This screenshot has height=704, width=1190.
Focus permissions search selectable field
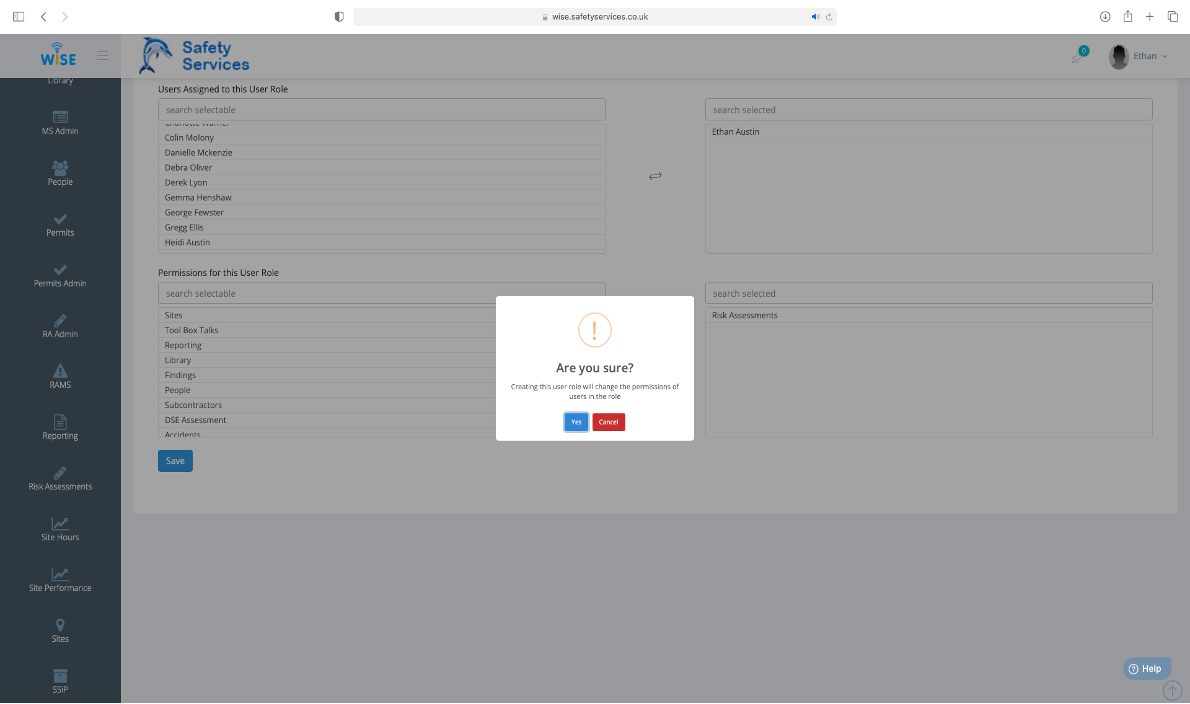(x=382, y=293)
